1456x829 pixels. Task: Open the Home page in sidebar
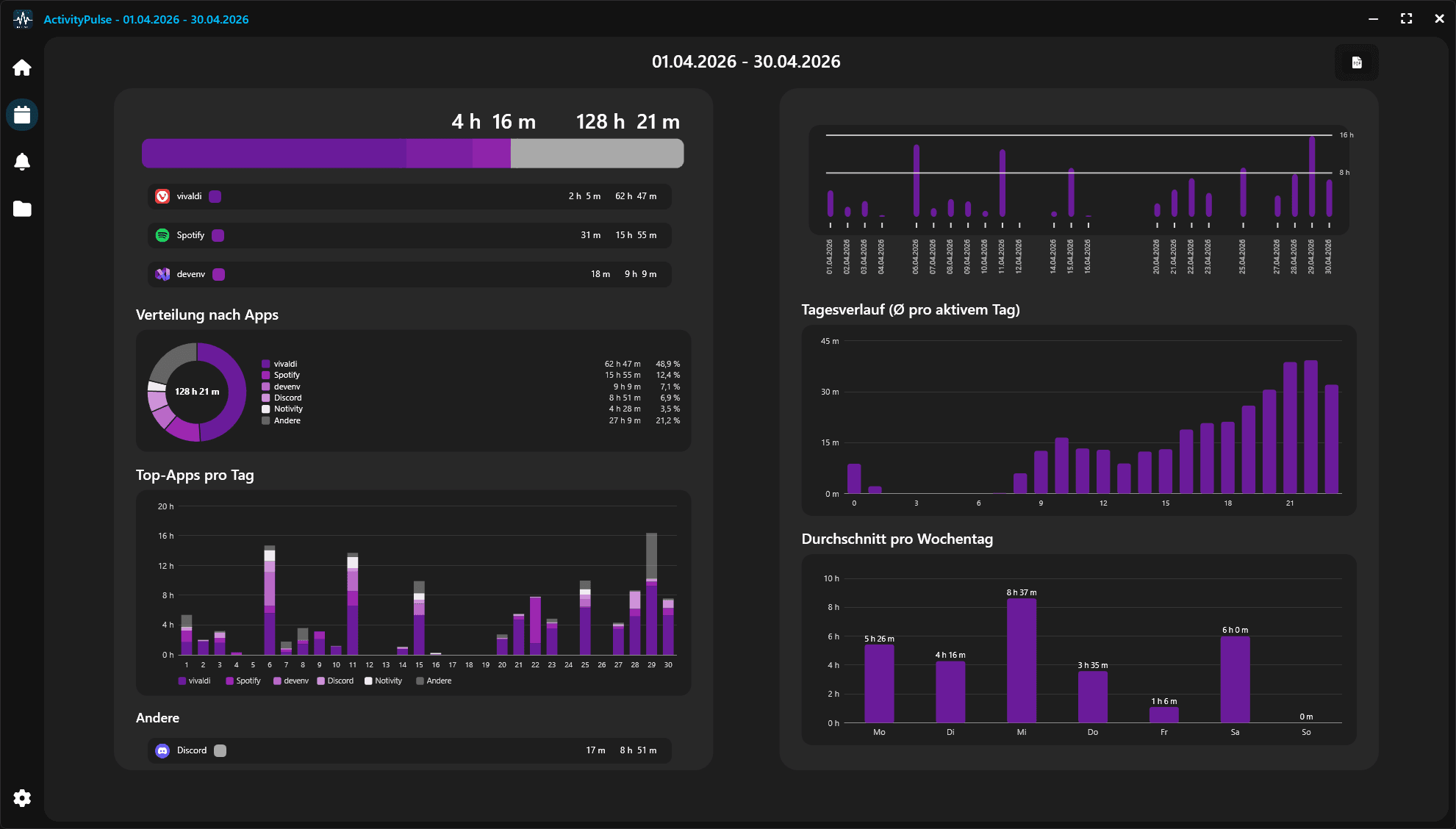(x=22, y=68)
